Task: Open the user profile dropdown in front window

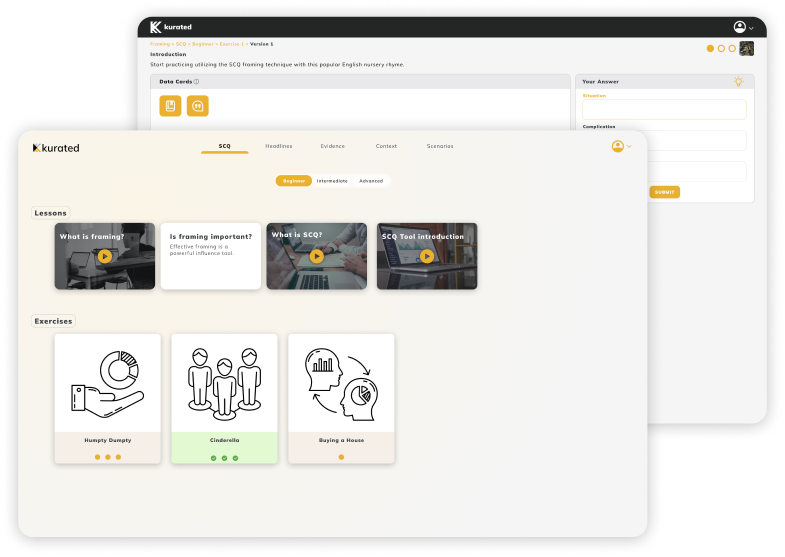Action: coord(621,147)
